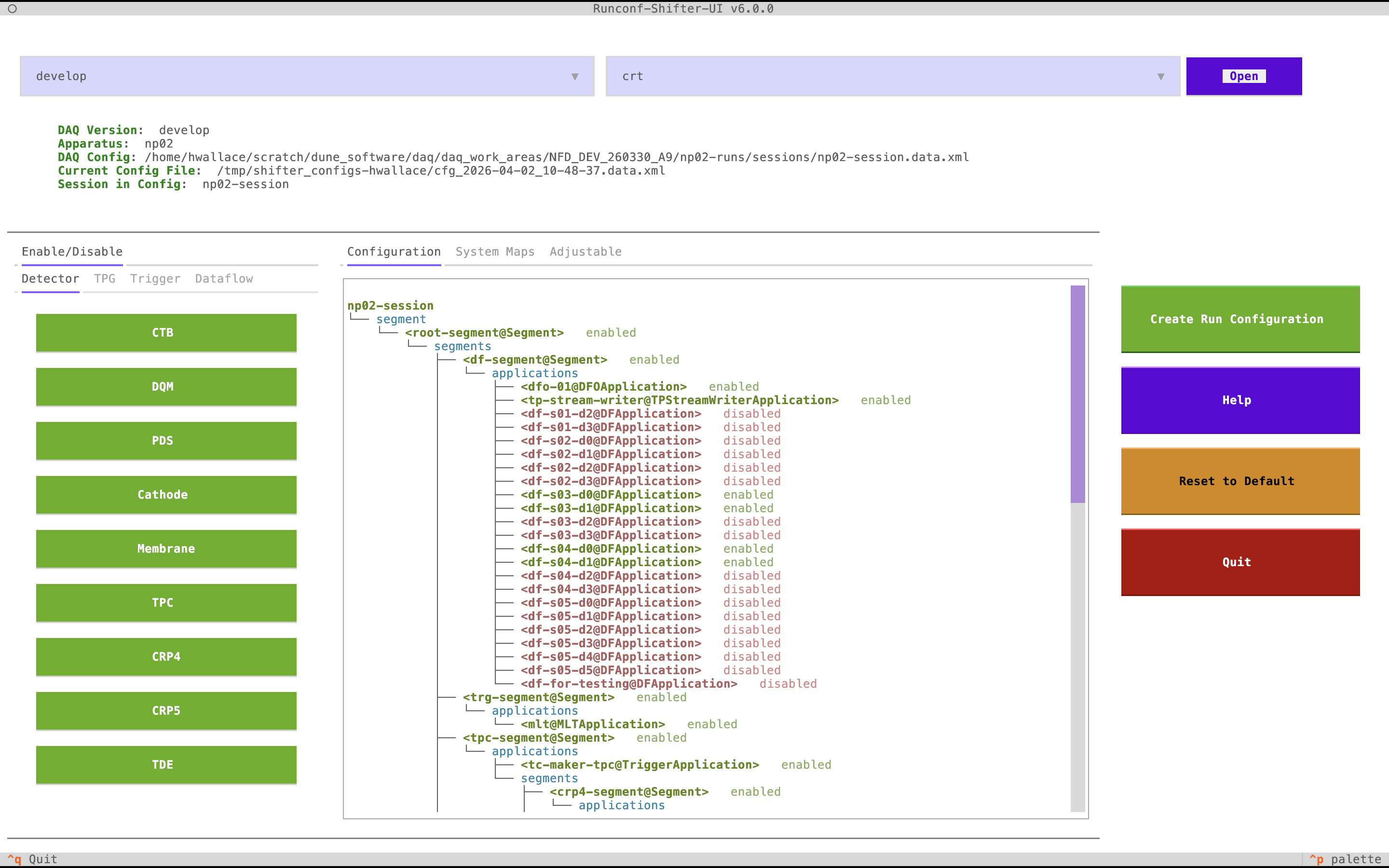The height and width of the screenshot is (868, 1389).
Task: Select tpc-segment@Segment tree node
Action: tap(538, 738)
